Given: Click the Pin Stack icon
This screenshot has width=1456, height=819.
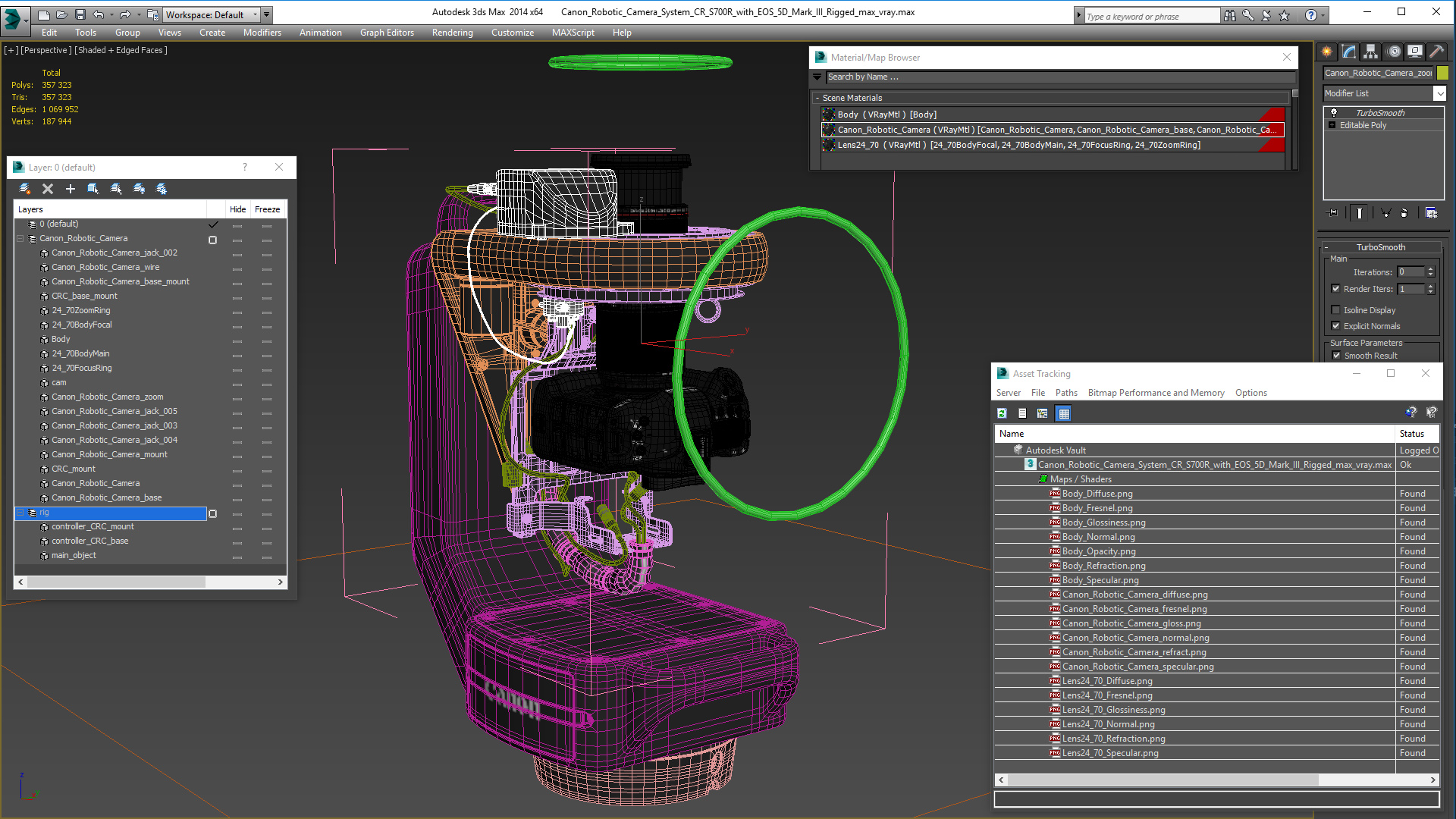Looking at the screenshot, I should (1332, 213).
